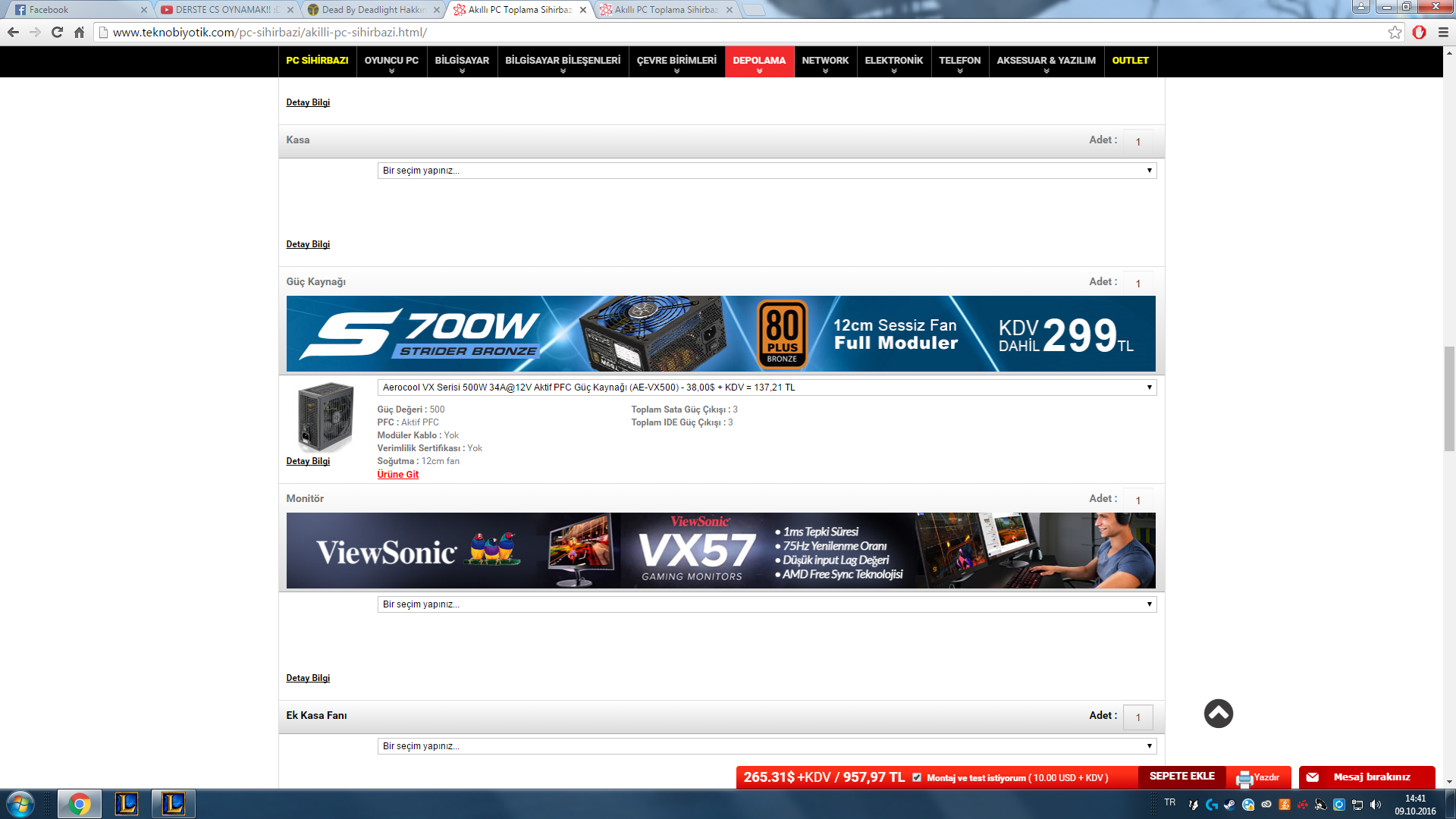The image size is (1456, 819).
Task: Click the new tab button
Action: coord(753,10)
